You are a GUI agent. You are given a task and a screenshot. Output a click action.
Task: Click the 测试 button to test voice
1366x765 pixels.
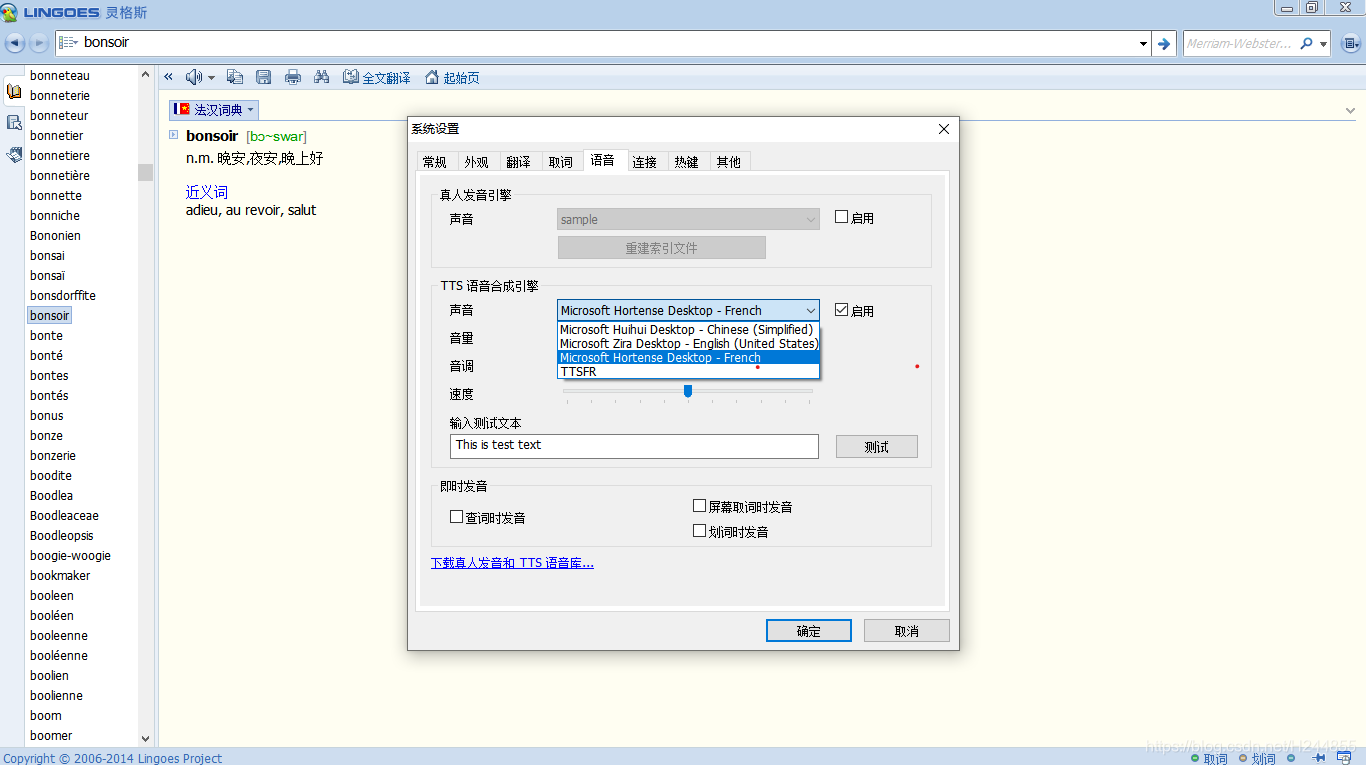(876, 446)
